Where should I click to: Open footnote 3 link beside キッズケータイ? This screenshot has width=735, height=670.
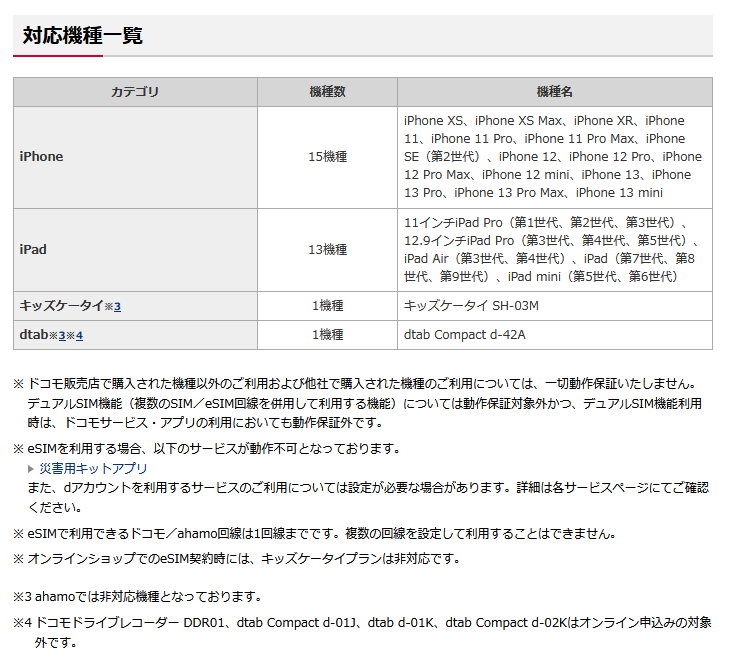pos(117,307)
